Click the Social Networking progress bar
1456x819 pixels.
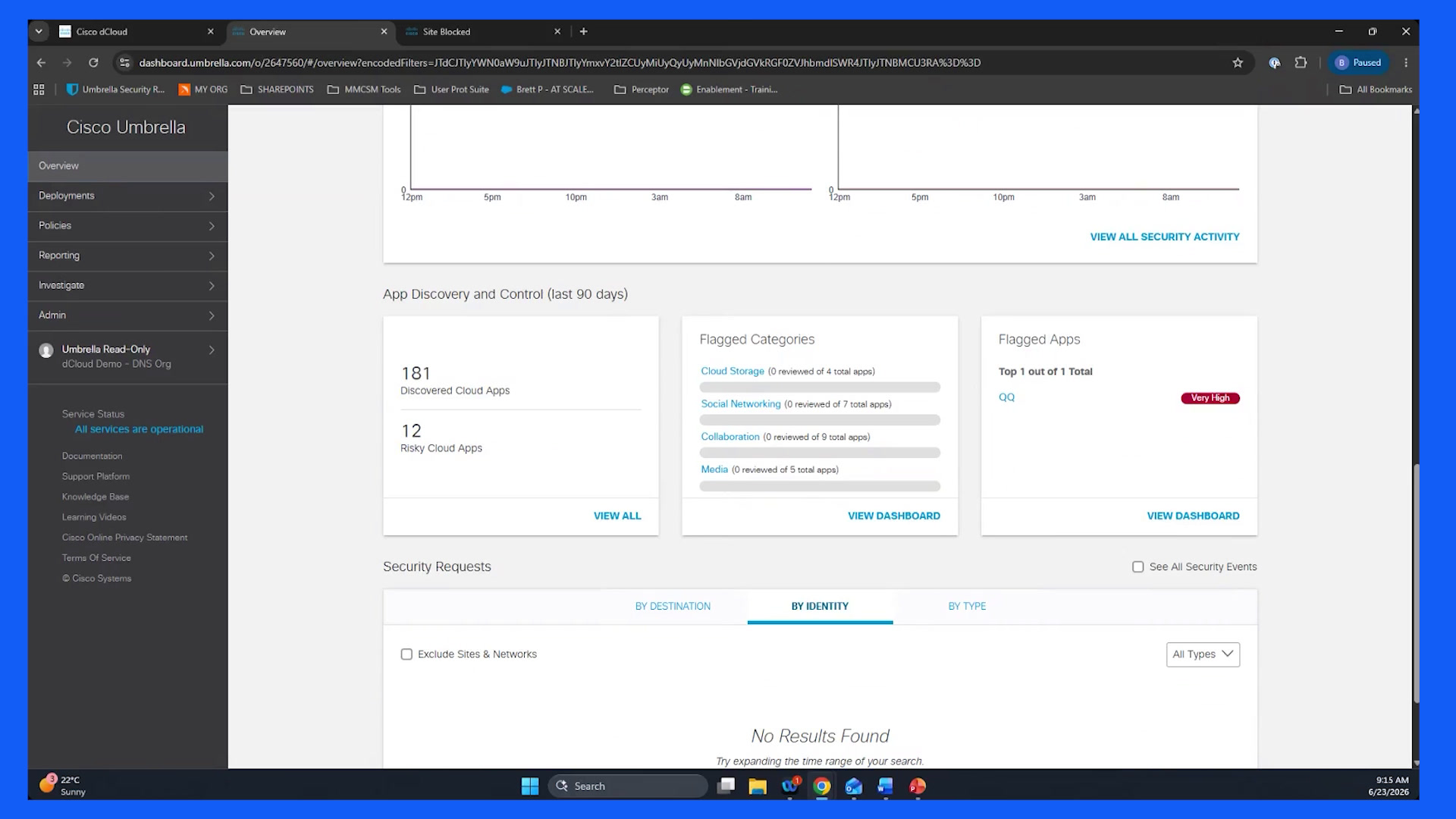pyautogui.click(x=820, y=420)
